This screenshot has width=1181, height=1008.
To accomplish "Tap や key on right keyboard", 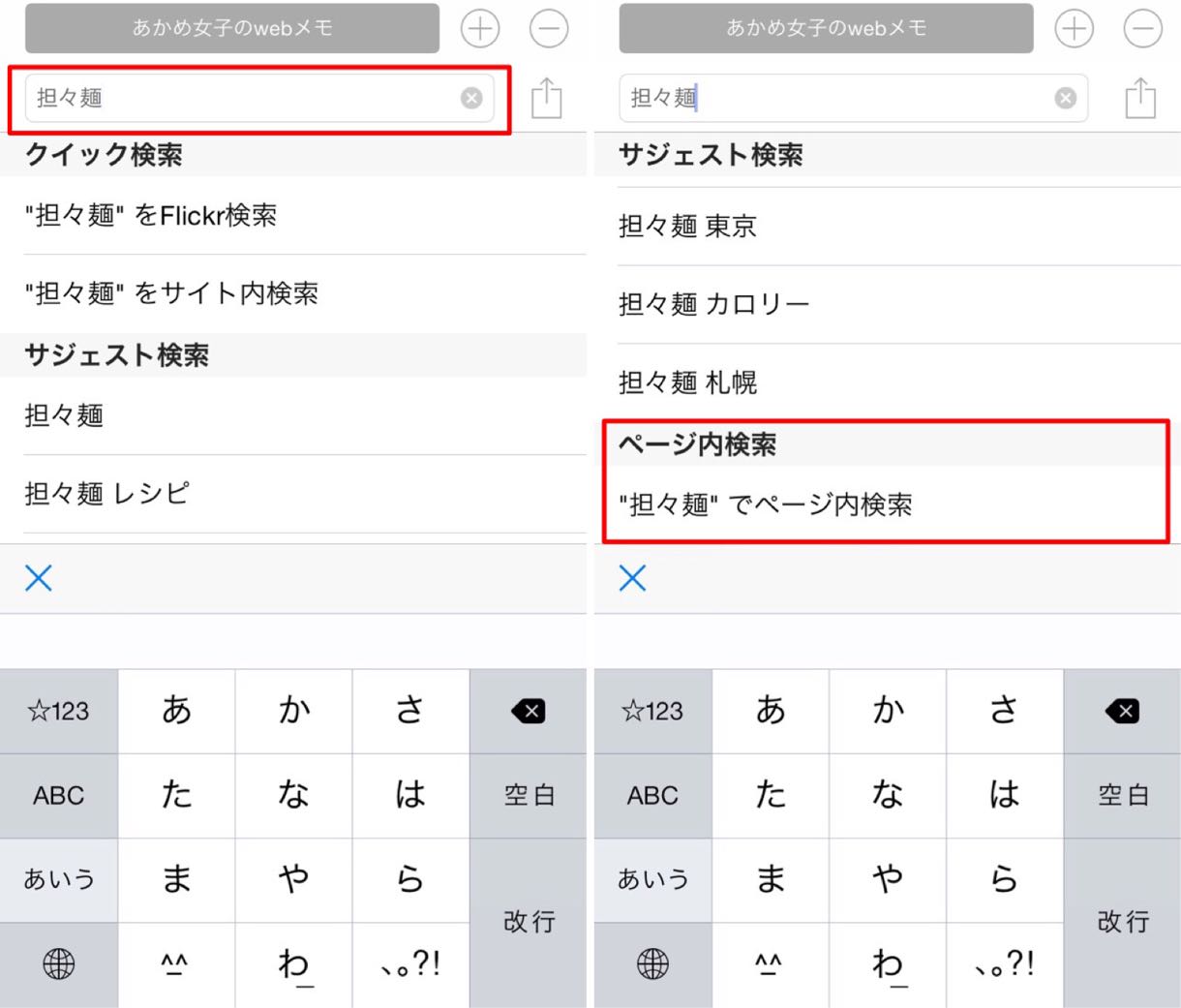I will 888,880.
